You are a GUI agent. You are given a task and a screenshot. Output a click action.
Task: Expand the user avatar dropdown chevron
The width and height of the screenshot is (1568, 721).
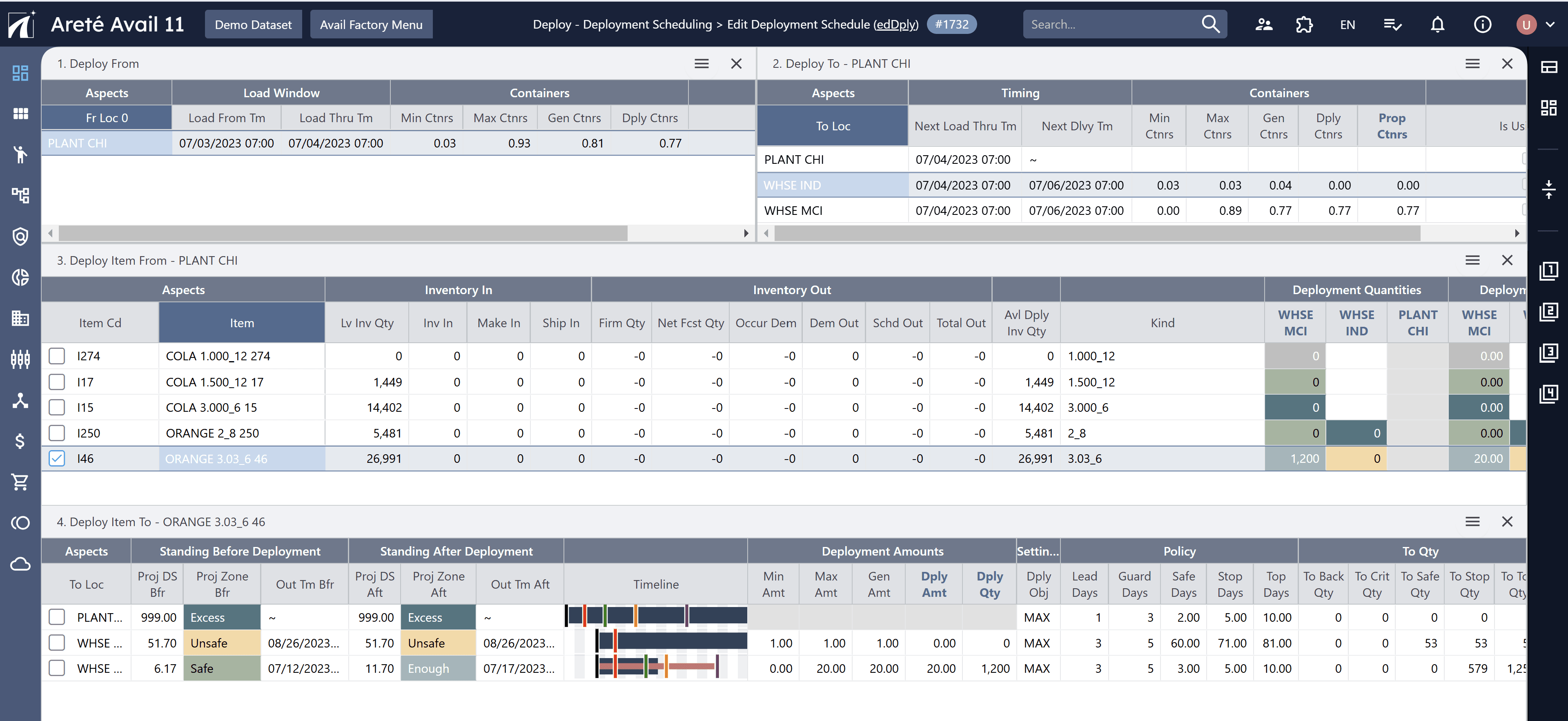[1550, 25]
